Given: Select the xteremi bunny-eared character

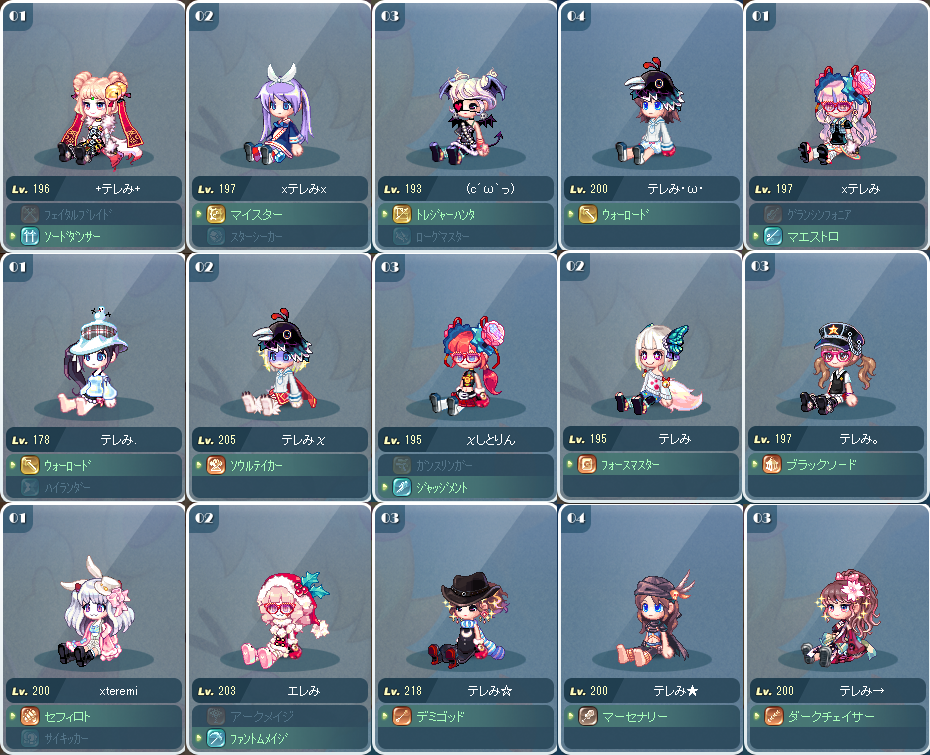Looking at the screenshot, I should (95, 629).
